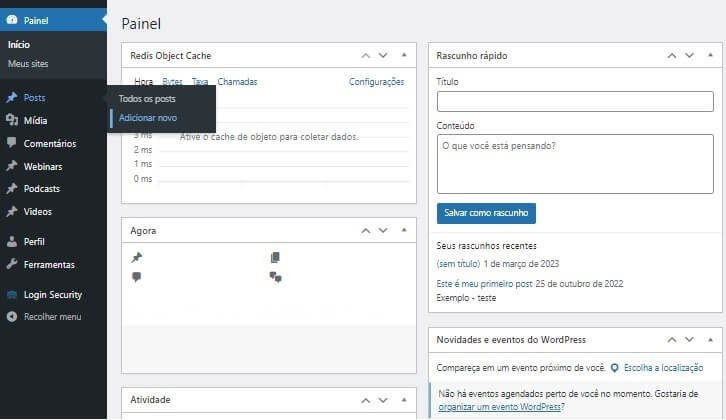
Task: Collapse the Rascunho rápido panel
Action: click(710, 55)
